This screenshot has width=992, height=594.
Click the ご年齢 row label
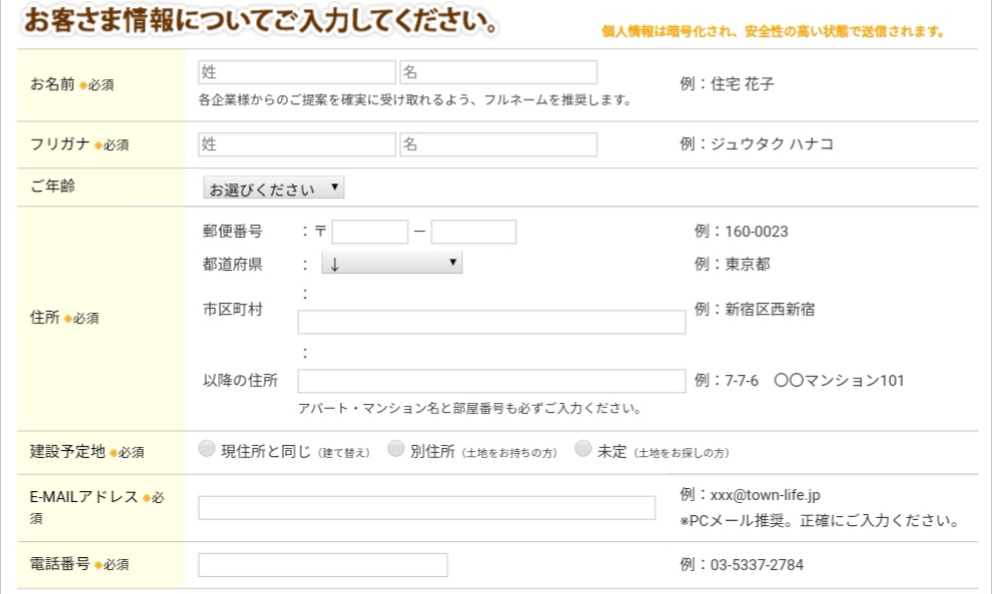tap(53, 186)
